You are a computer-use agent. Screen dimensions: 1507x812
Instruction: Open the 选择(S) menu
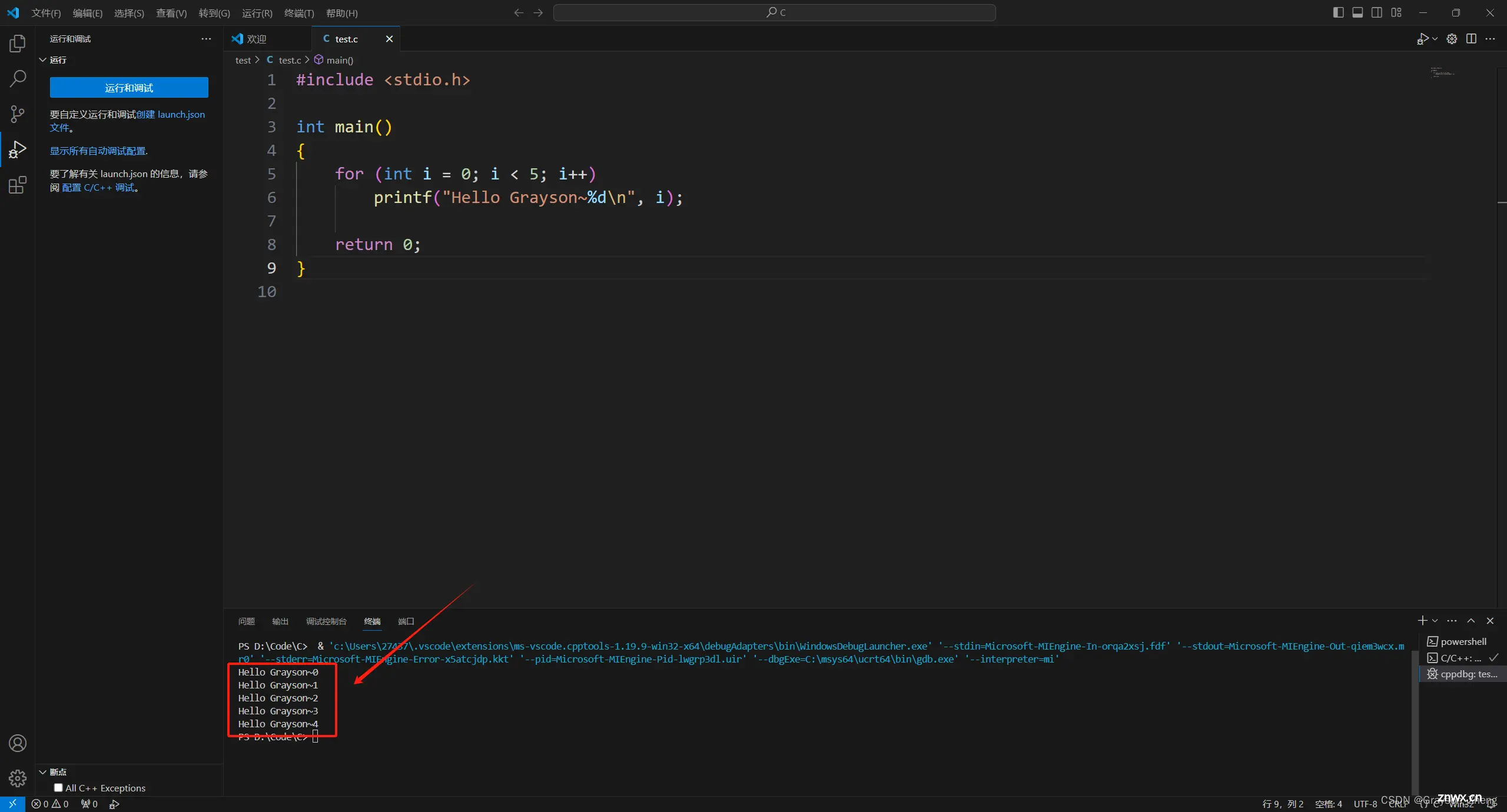pos(129,13)
